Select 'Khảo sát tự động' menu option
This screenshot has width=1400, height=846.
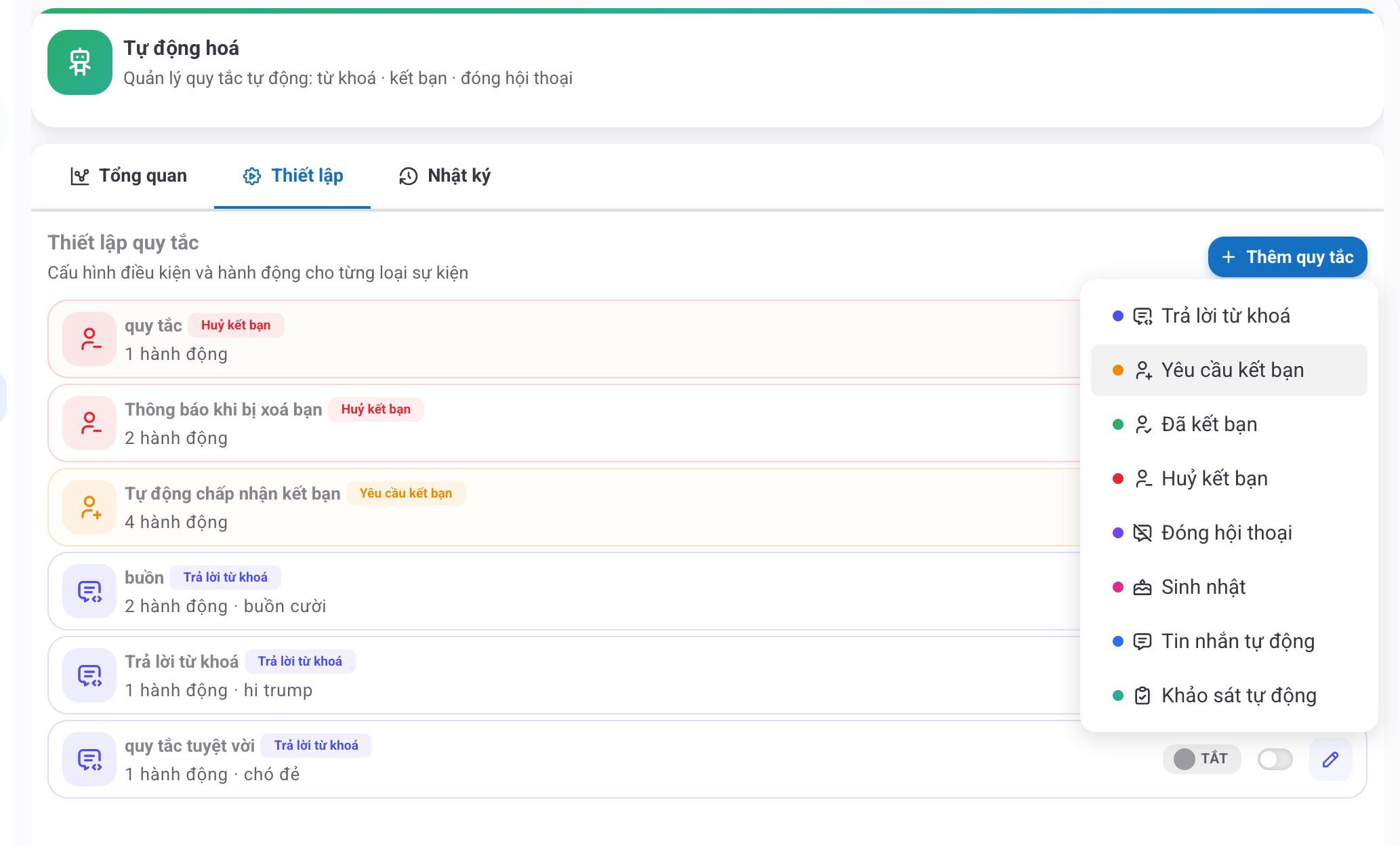(x=1238, y=696)
